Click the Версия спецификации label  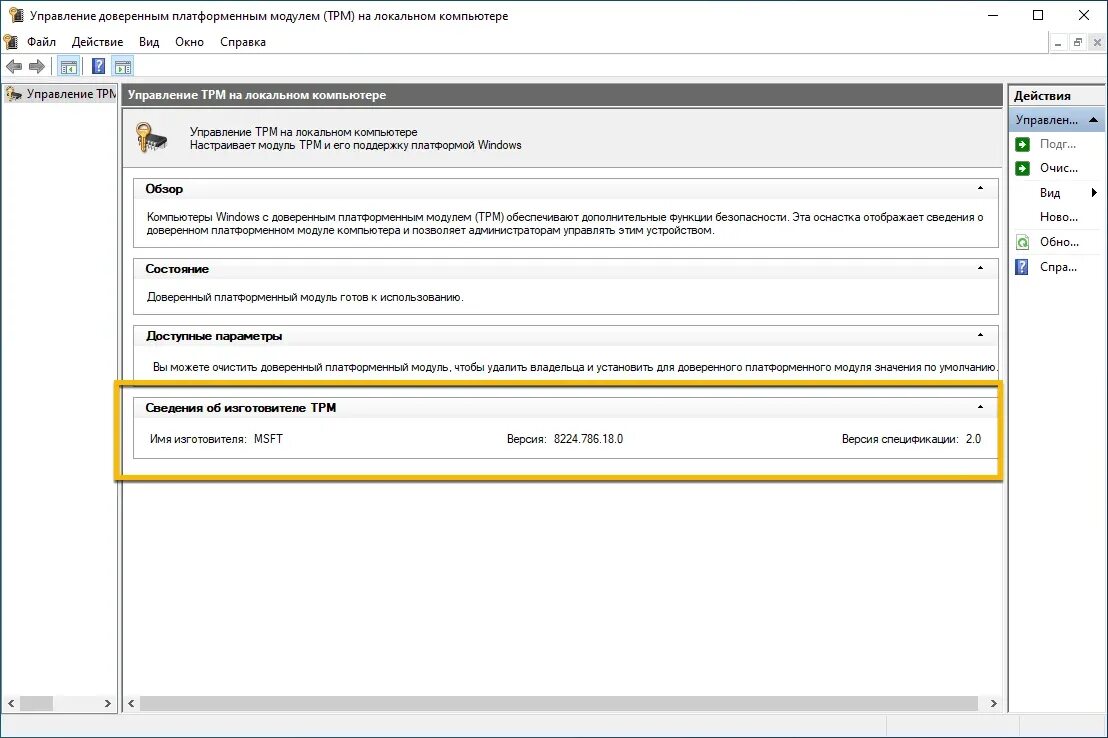click(x=900, y=439)
